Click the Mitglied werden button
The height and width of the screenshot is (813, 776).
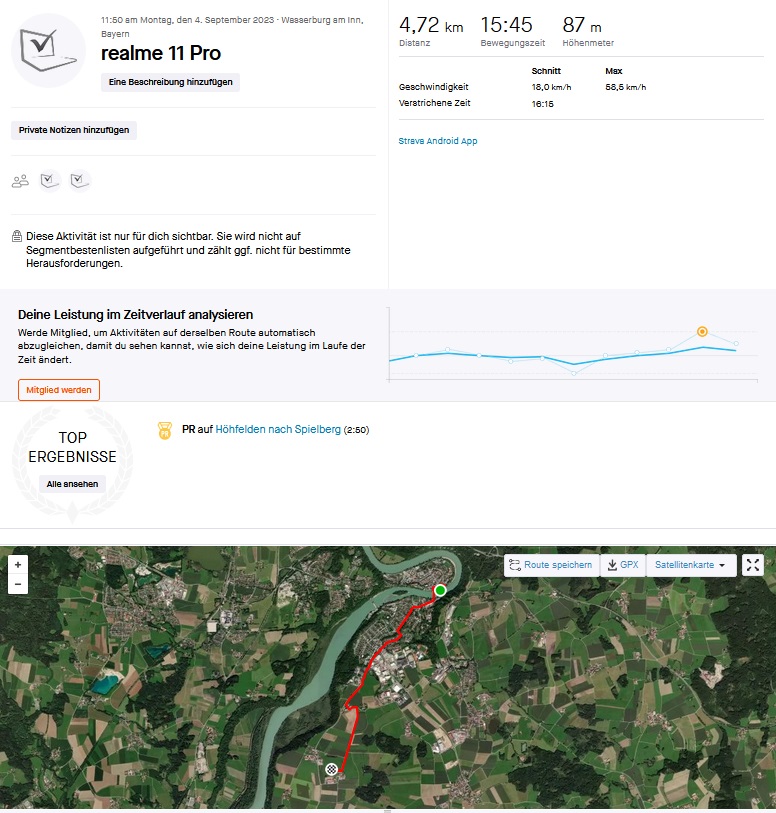(x=59, y=390)
